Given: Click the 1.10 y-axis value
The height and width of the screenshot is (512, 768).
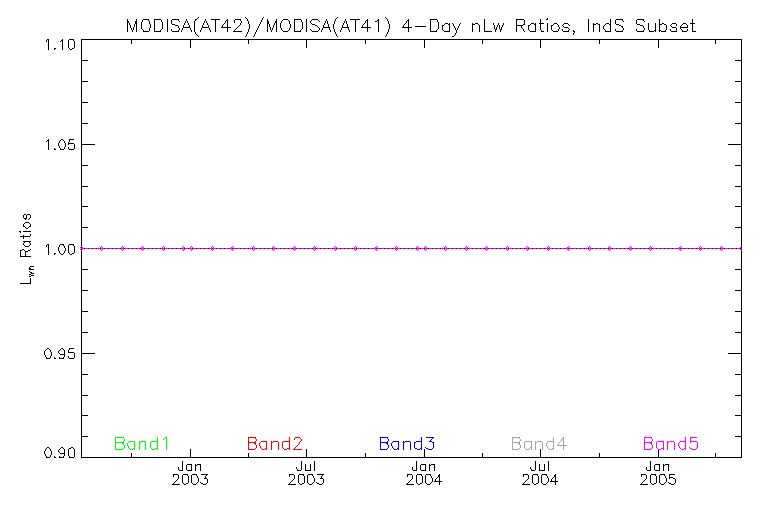Looking at the screenshot, I should (60, 45).
